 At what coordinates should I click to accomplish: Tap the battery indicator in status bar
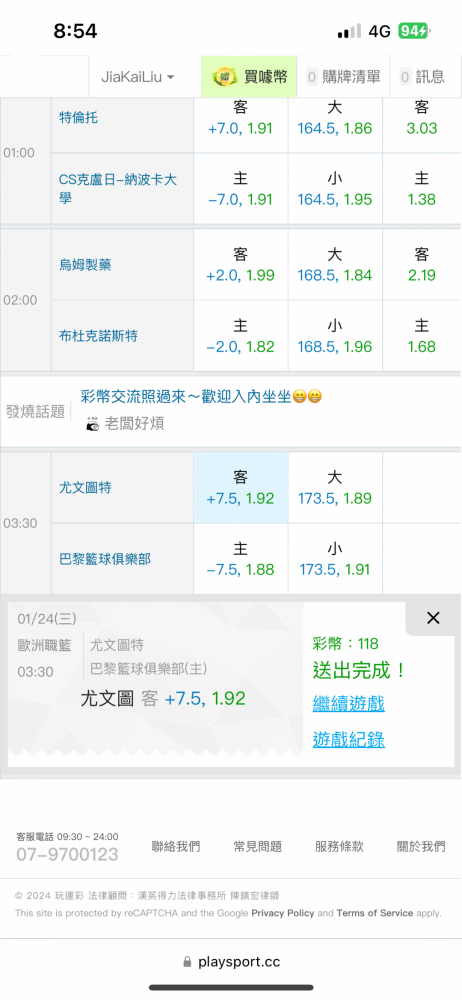tap(414, 31)
